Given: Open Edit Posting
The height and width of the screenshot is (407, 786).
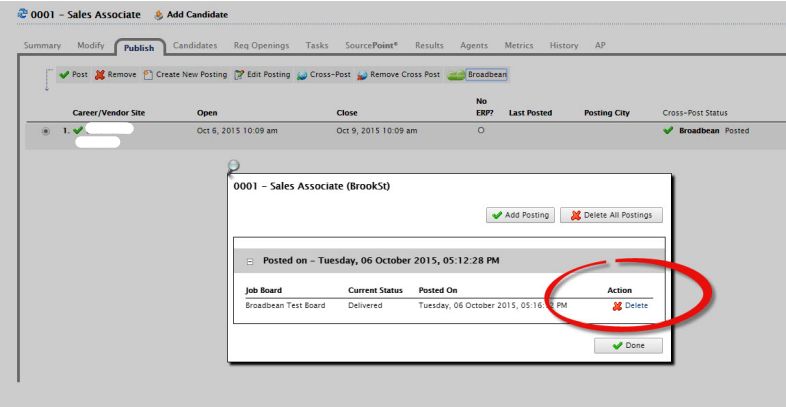Looking at the screenshot, I should click(262, 75).
